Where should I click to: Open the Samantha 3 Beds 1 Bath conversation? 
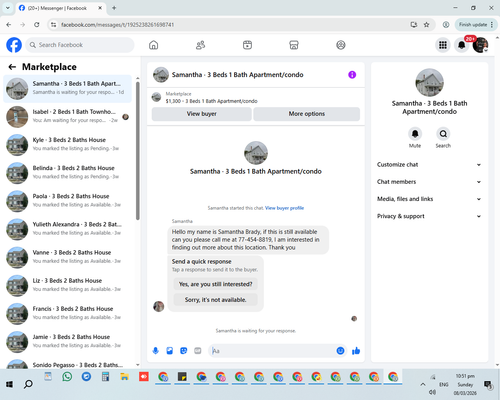point(67,89)
